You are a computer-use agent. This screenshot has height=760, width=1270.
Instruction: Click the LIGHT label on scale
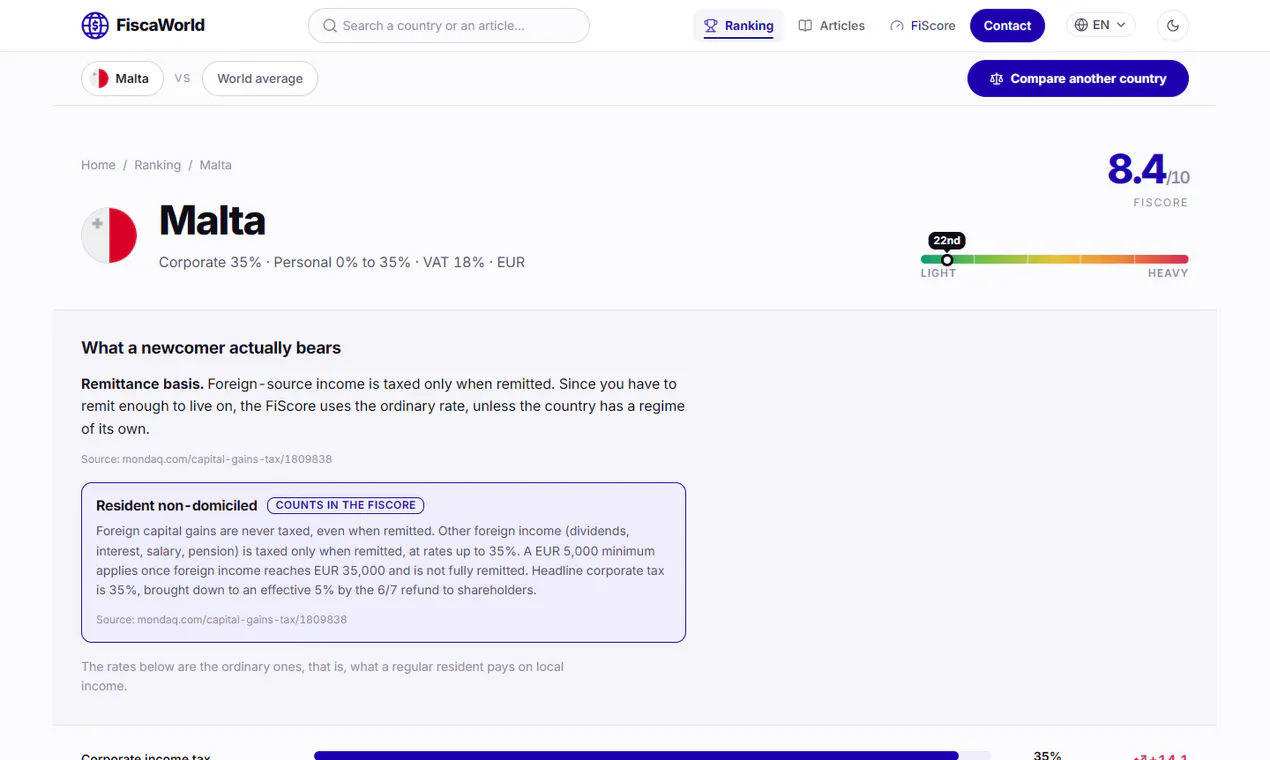938,273
